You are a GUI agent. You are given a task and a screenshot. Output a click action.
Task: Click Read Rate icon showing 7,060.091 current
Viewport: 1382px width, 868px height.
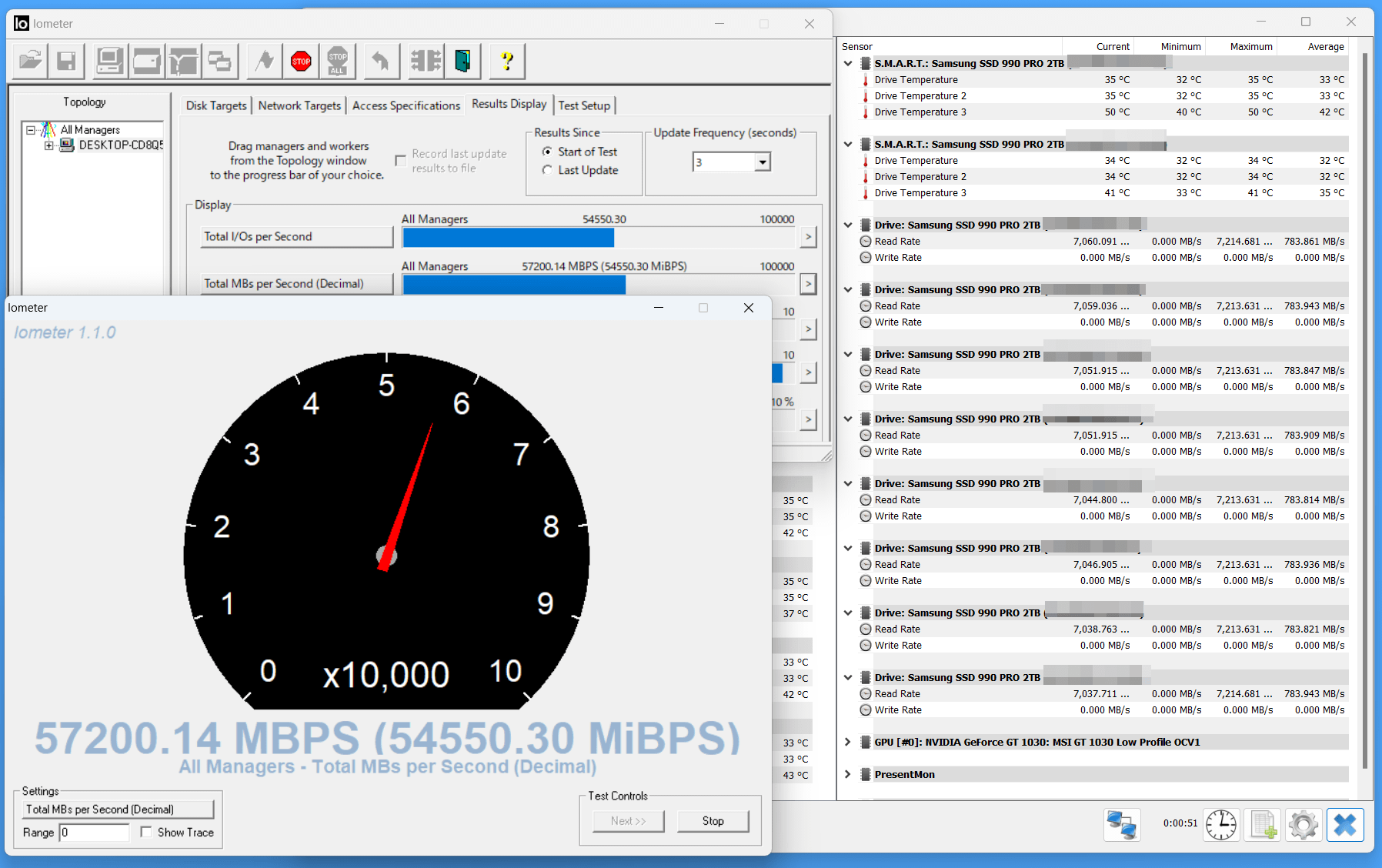click(865, 242)
